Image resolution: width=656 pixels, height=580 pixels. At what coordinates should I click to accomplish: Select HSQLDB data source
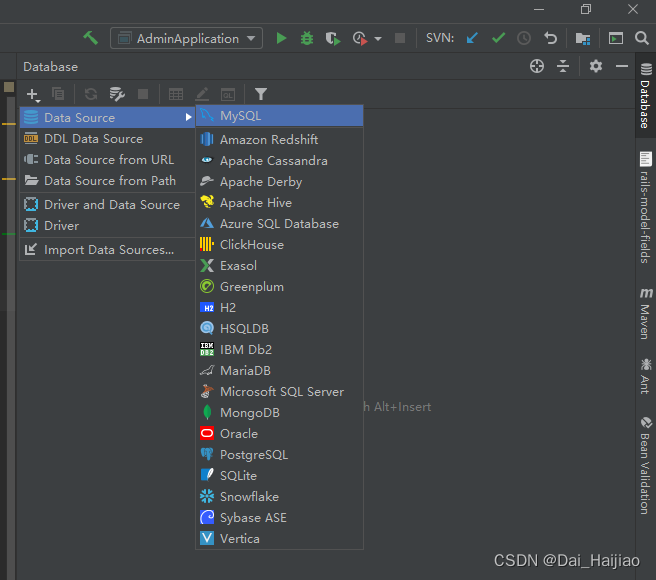(279, 328)
